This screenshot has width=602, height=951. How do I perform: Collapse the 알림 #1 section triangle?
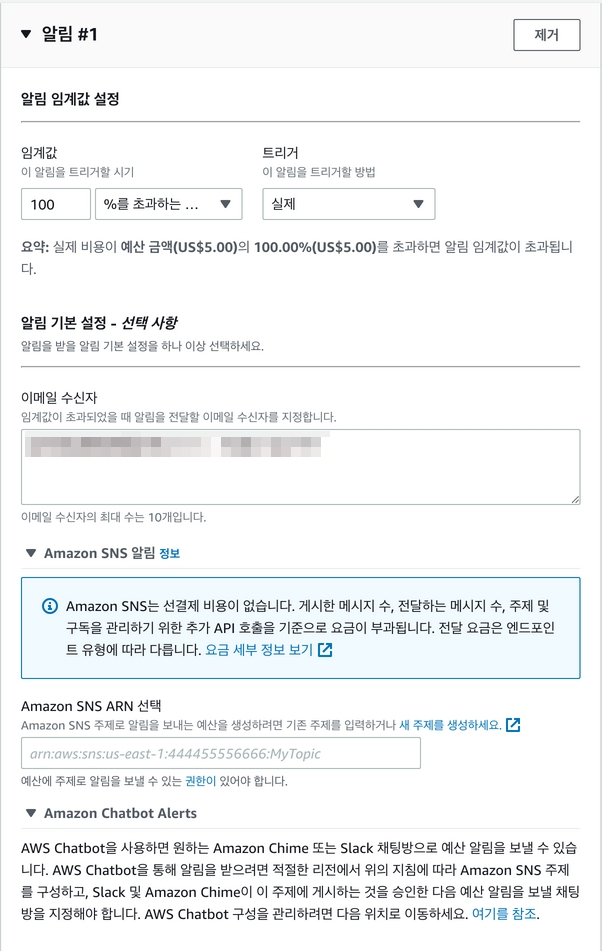click(x=26, y=34)
